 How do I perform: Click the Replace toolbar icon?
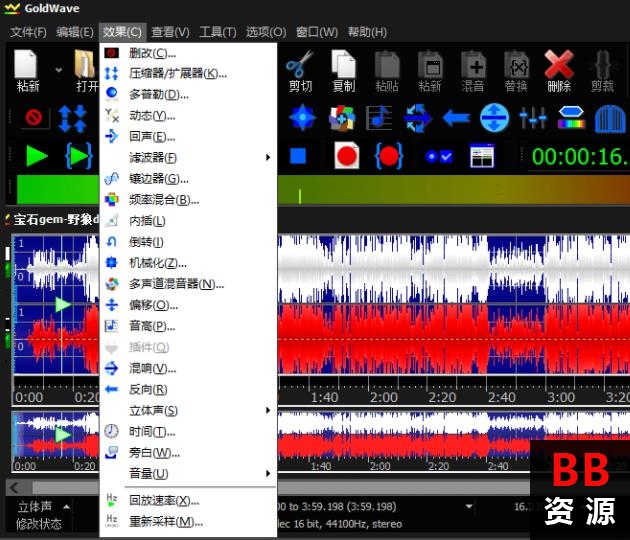coord(516,64)
